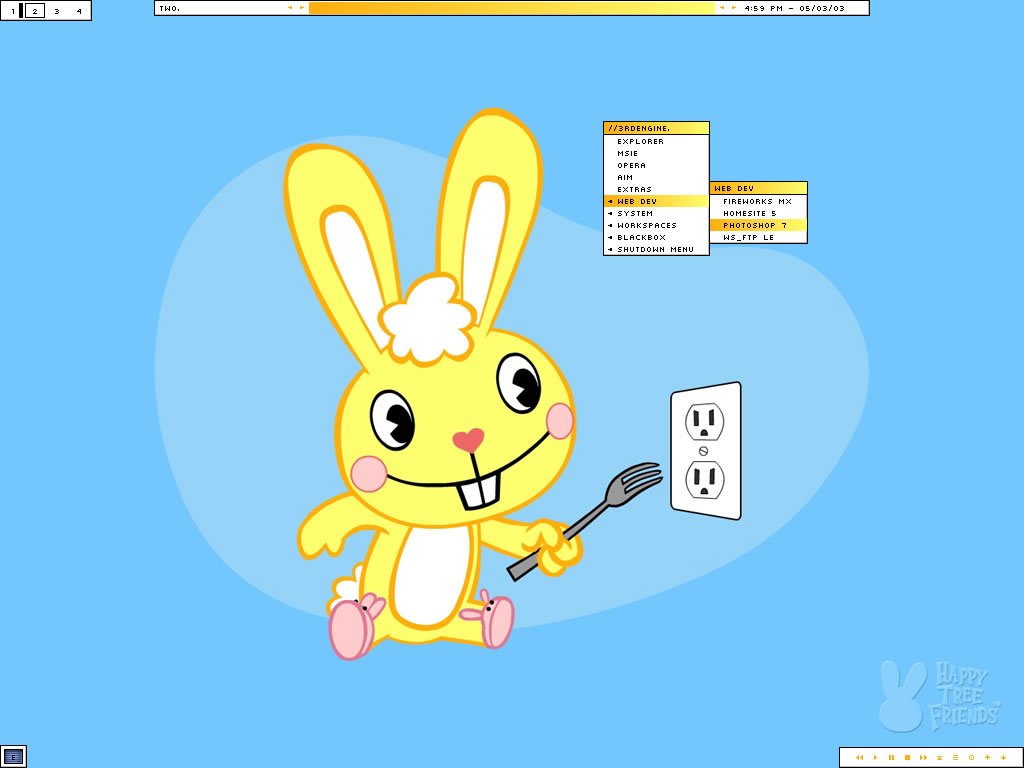Screen dimensions: 1024x768
Task: Stop playback with the square button
Action: [x=907, y=758]
